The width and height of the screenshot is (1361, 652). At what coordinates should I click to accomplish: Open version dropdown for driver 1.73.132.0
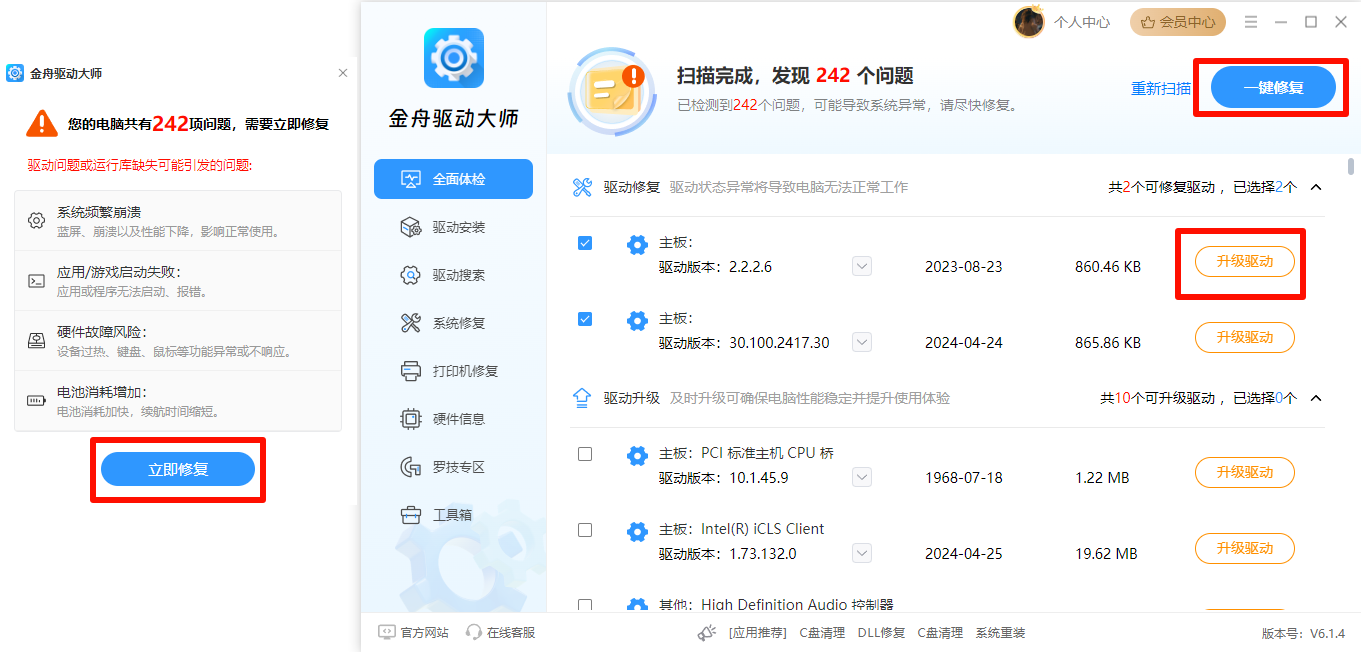click(x=862, y=554)
